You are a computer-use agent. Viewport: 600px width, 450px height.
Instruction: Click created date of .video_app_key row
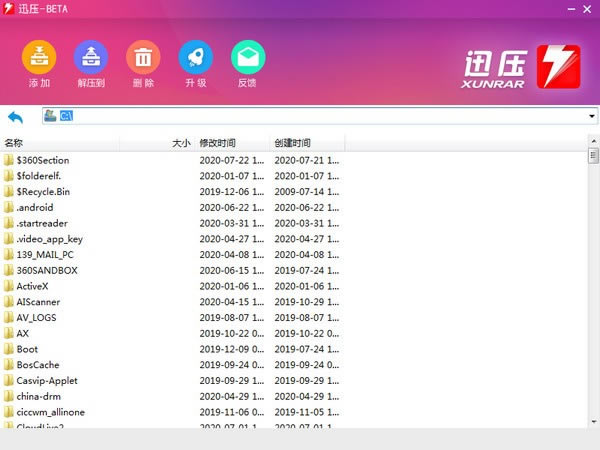click(x=307, y=239)
